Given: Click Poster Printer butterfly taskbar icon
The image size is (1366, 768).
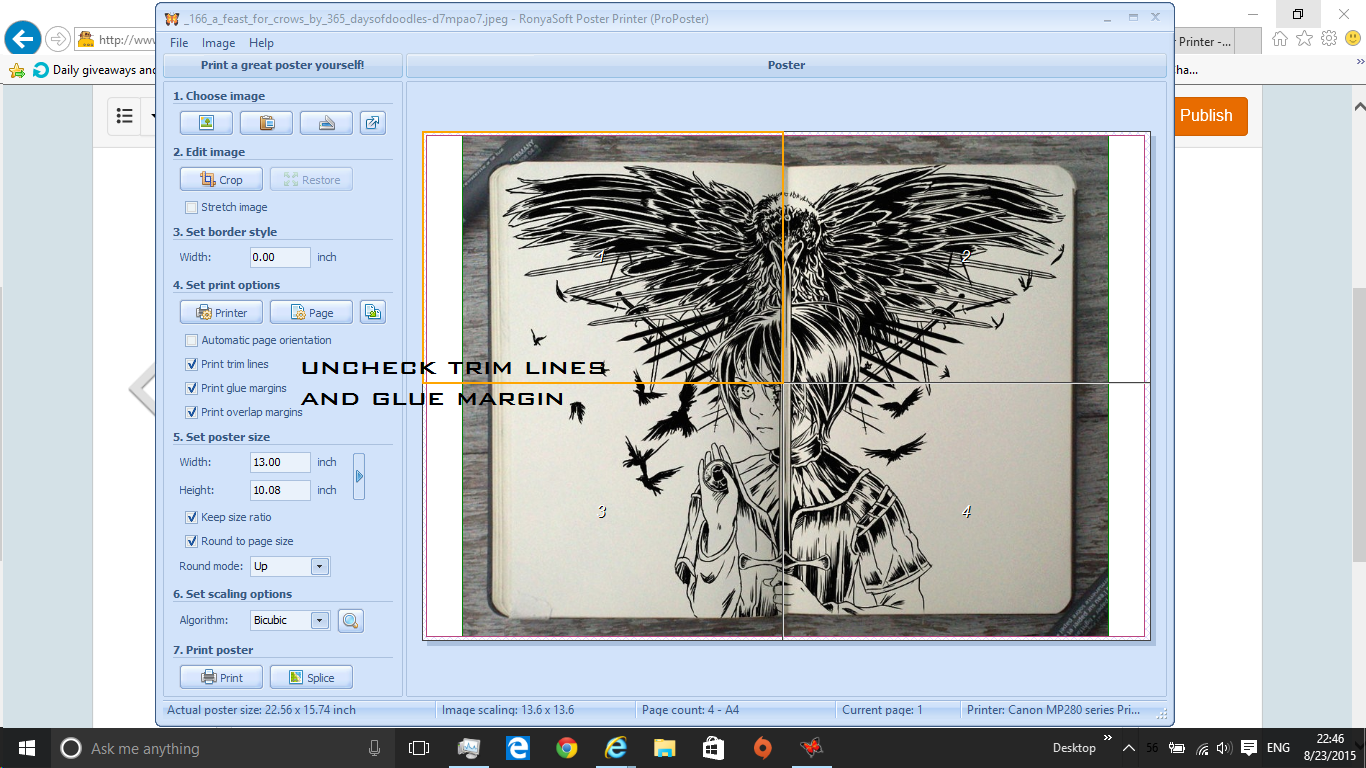Looking at the screenshot, I should (x=811, y=748).
